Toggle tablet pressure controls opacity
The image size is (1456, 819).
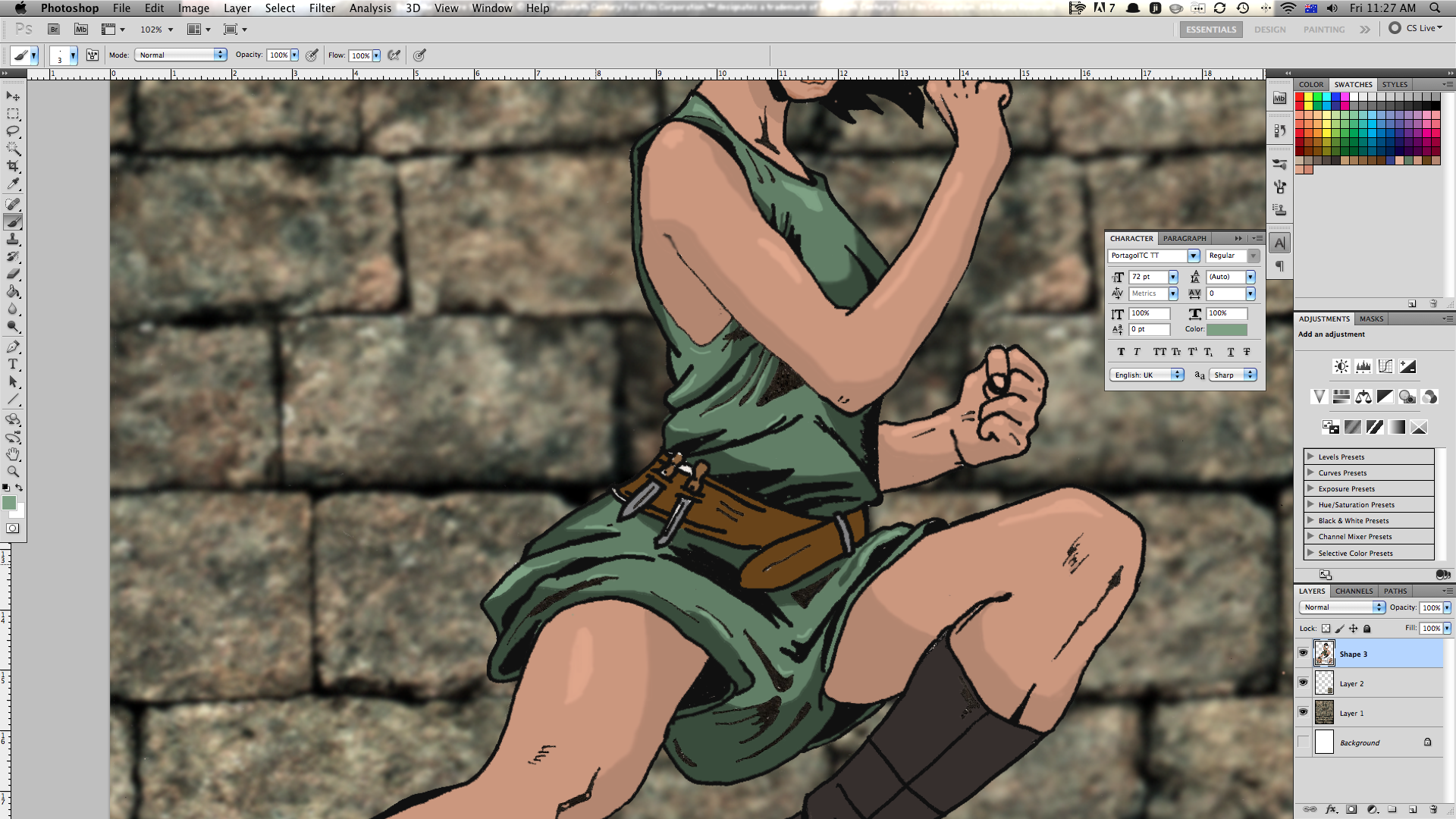pyautogui.click(x=312, y=55)
